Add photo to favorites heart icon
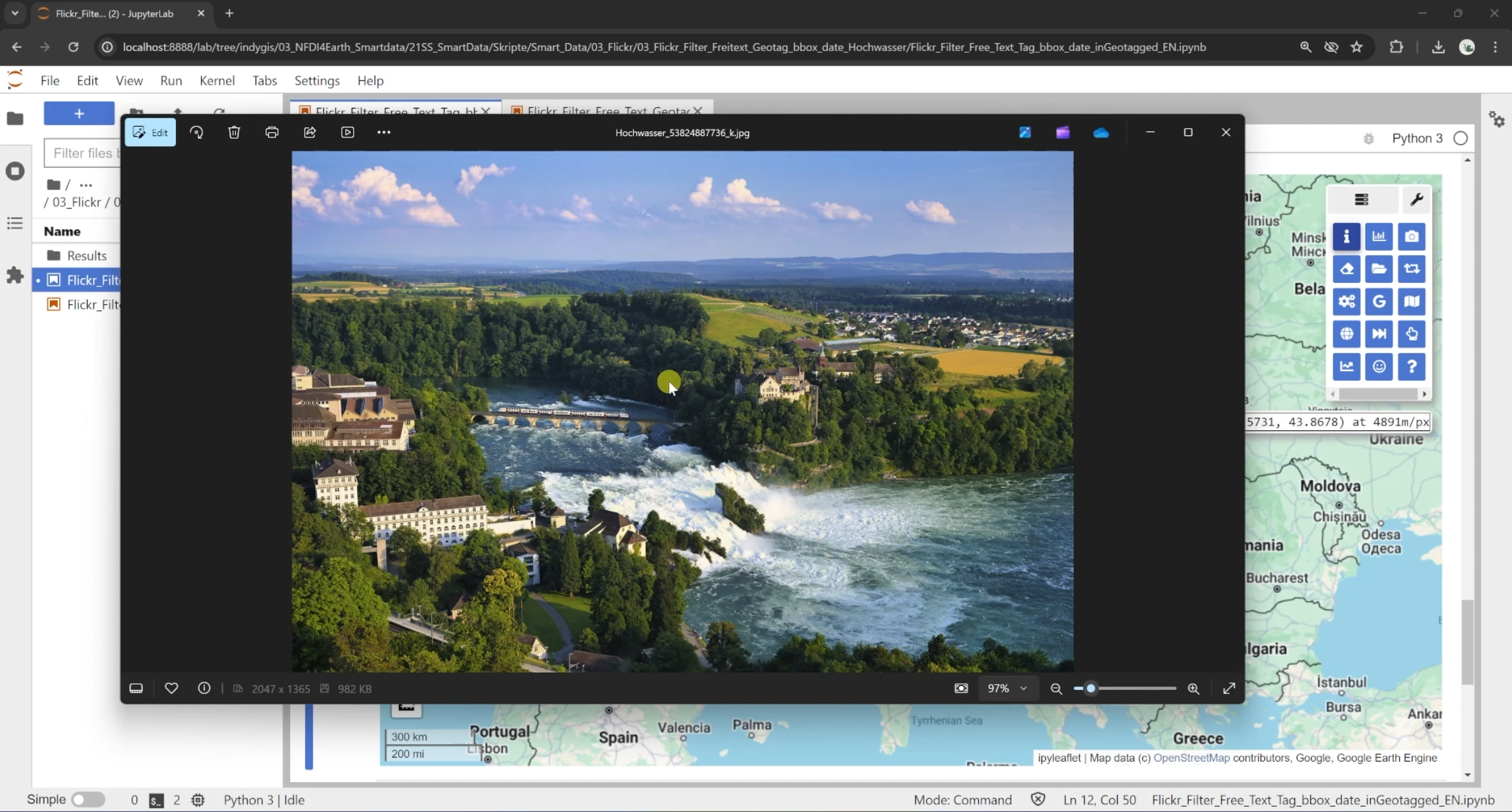 [x=171, y=689]
